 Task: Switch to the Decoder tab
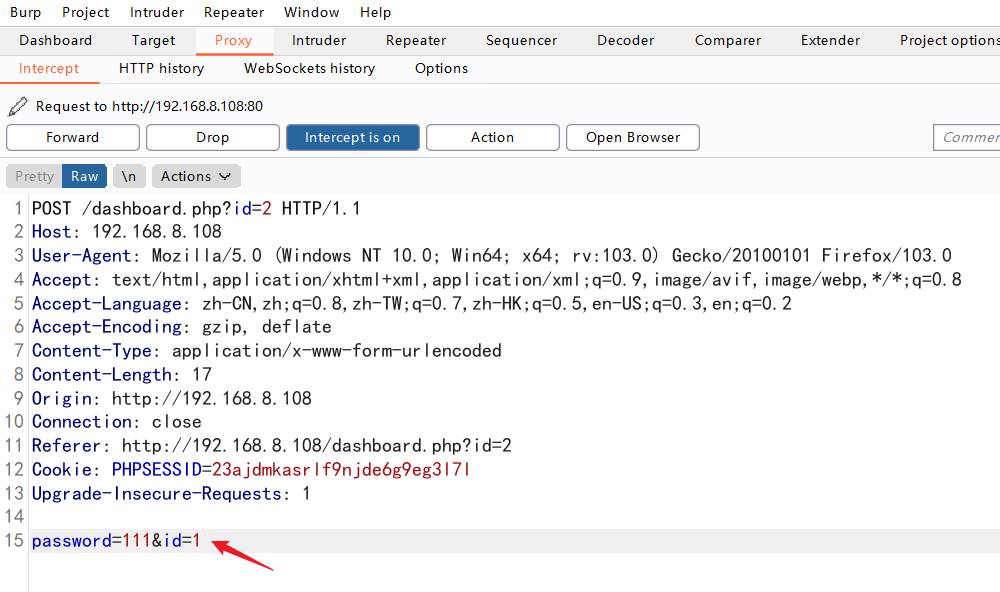coord(625,40)
